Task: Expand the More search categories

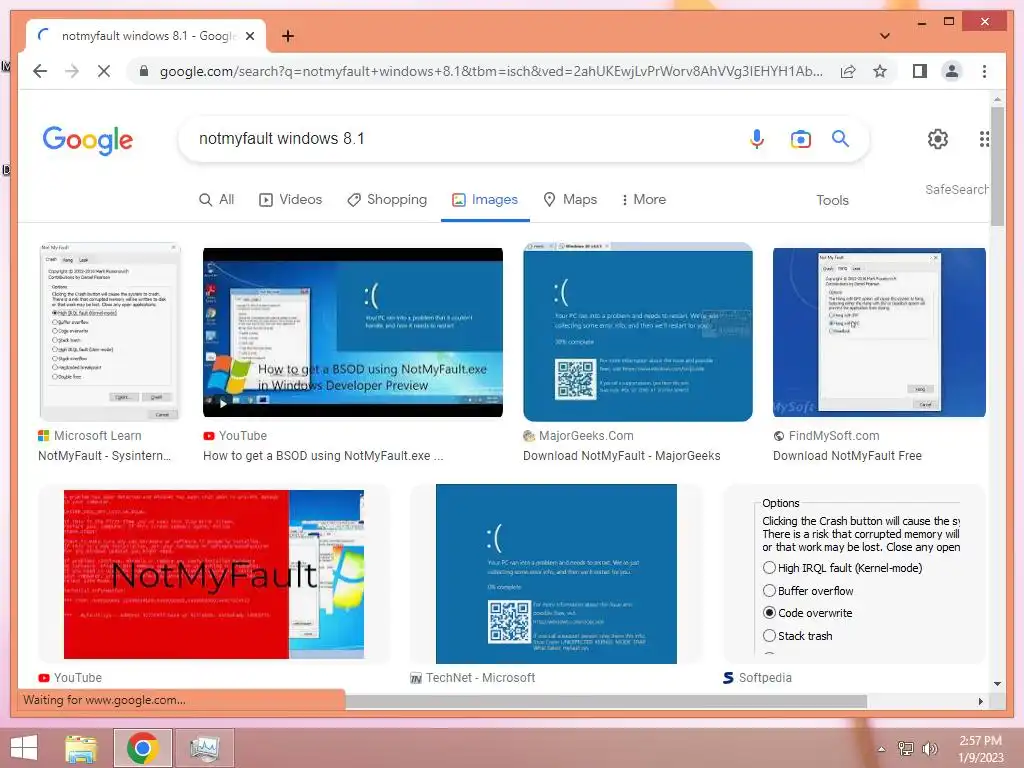Action: (643, 200)
